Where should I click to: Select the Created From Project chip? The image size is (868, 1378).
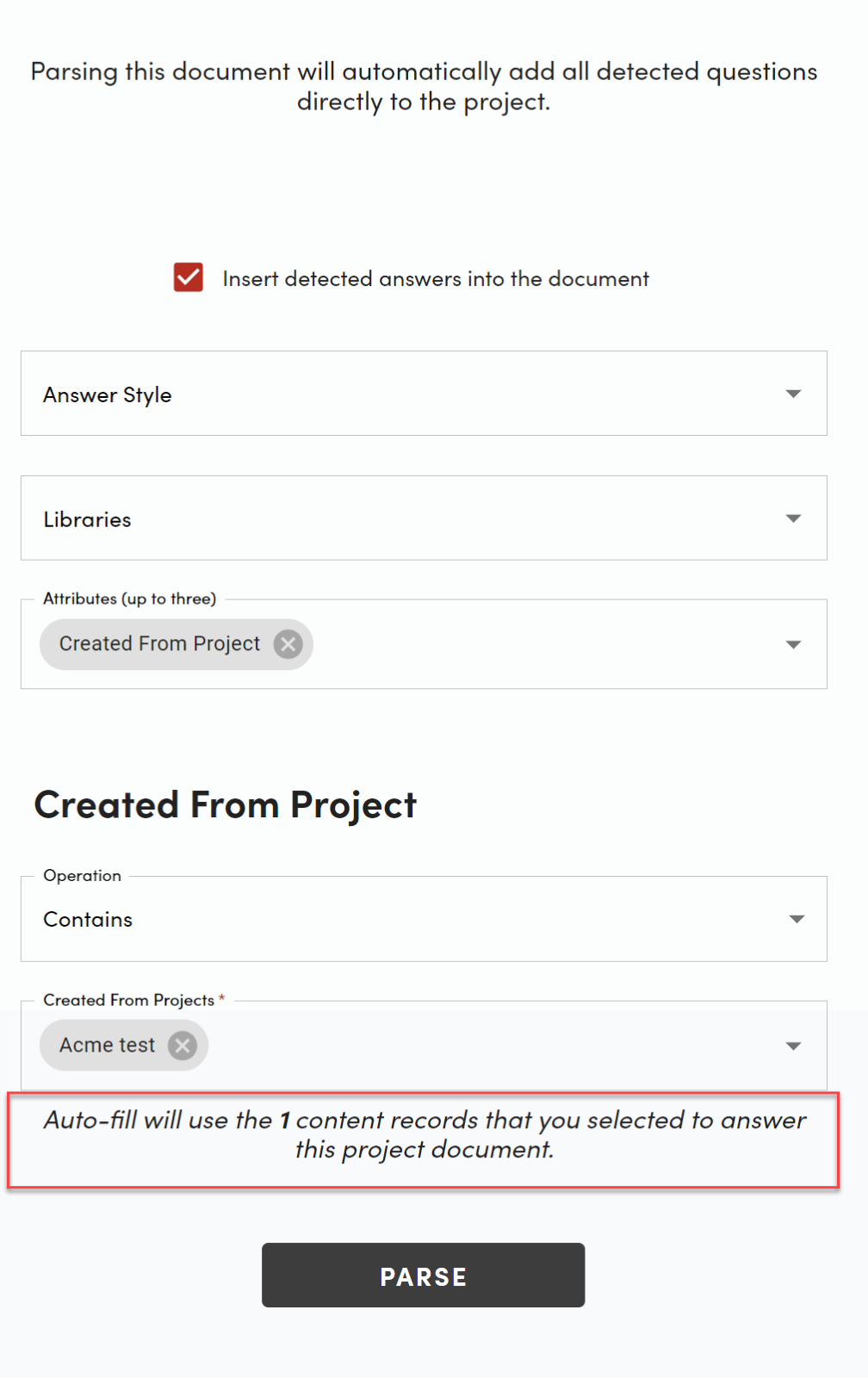tap(159, 644)
